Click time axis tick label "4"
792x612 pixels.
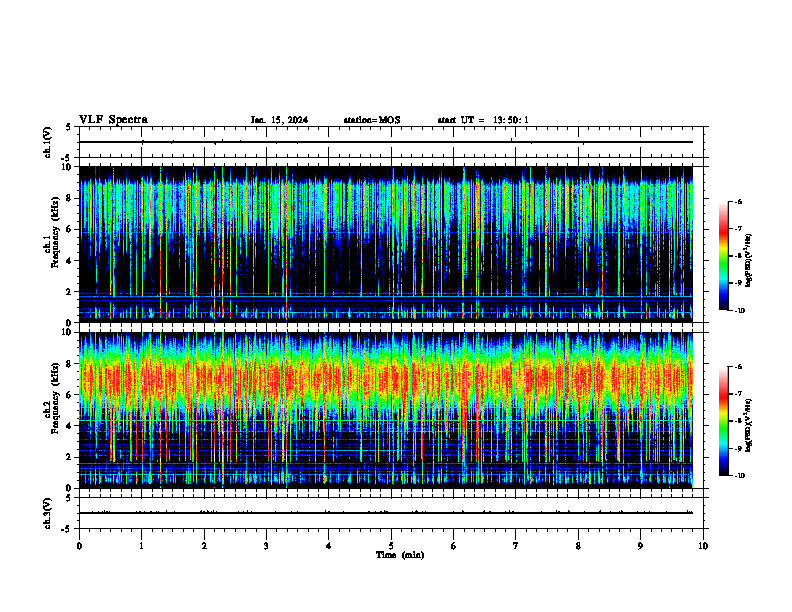tap(329, 546)
